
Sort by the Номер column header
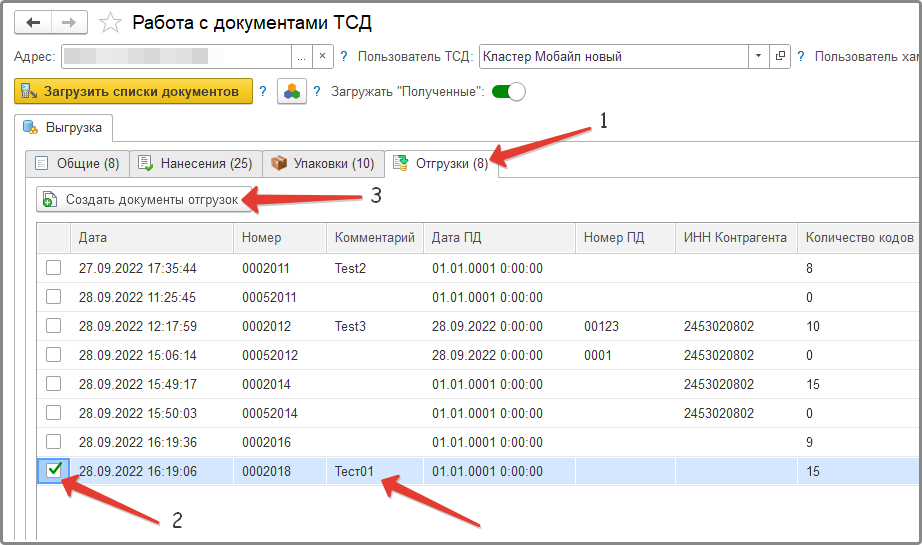click(280, 238)
